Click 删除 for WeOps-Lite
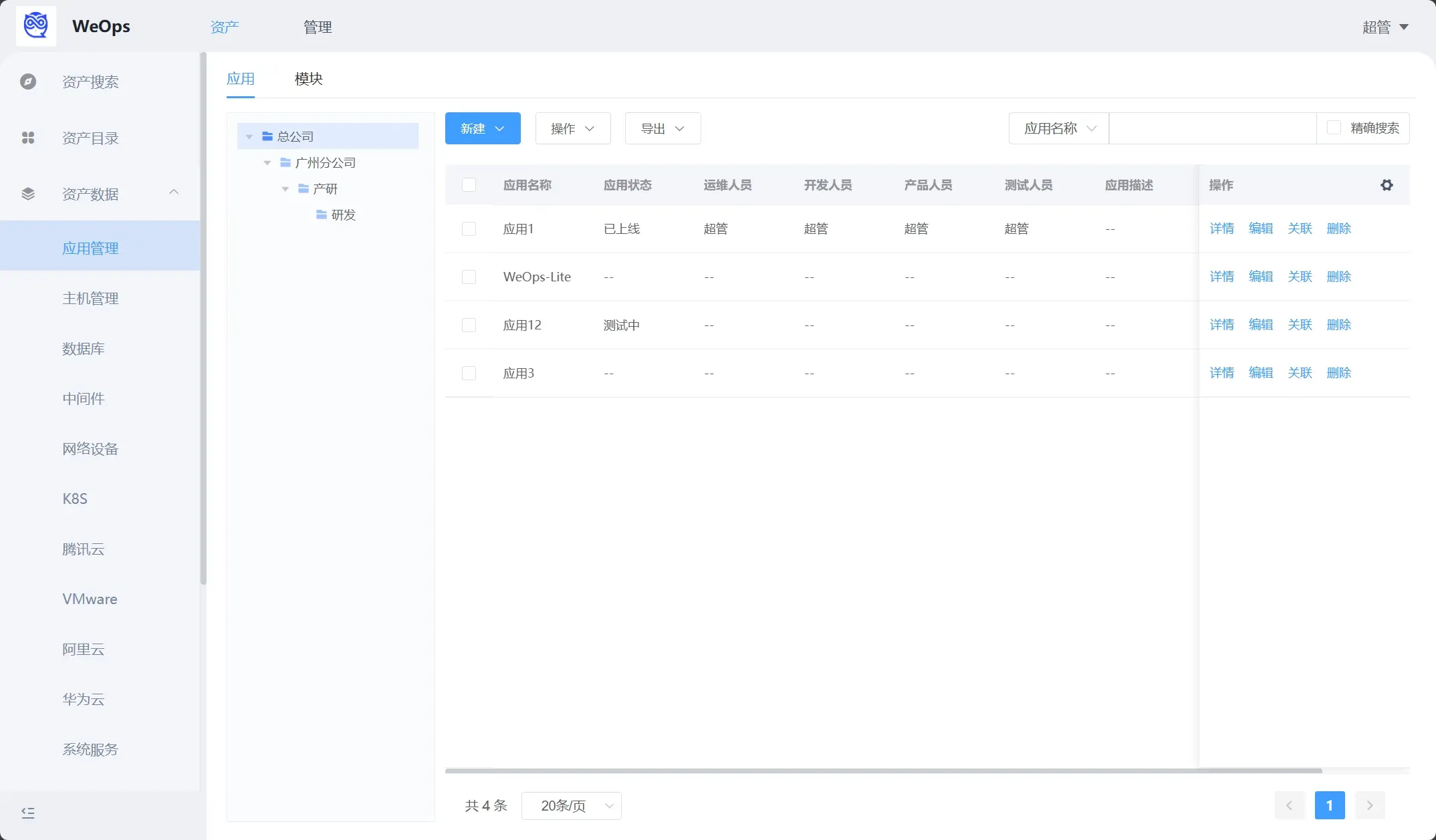The width and height of the screenshot is (1436, 840). click(x=1339, y=277)
